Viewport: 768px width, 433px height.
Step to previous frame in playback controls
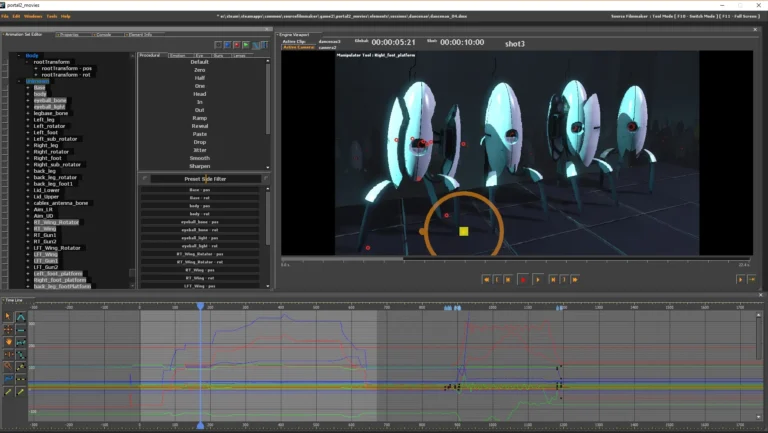[x=508, y=280]
